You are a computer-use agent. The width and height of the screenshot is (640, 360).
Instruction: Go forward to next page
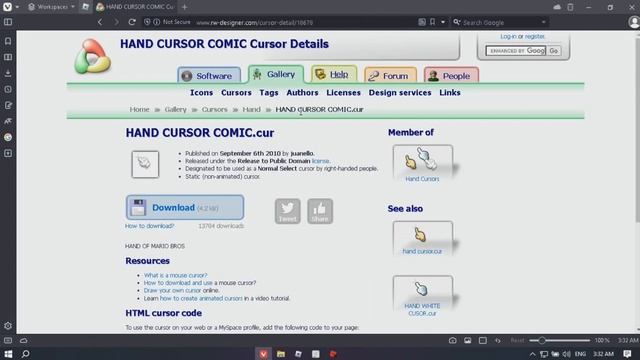[116, 22]
